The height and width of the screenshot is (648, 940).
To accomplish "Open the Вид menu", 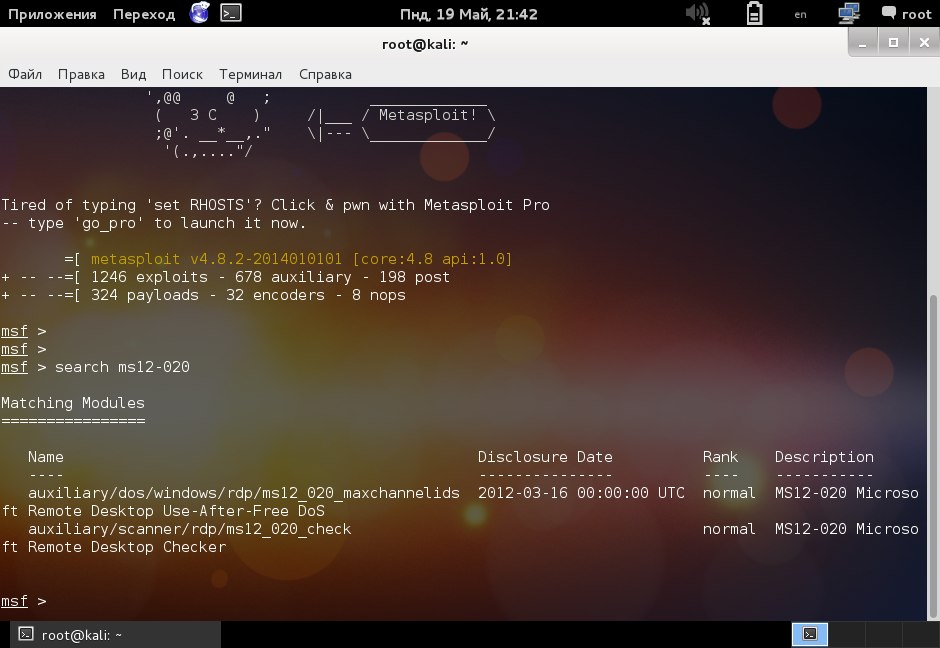I will tap(133, 74).
